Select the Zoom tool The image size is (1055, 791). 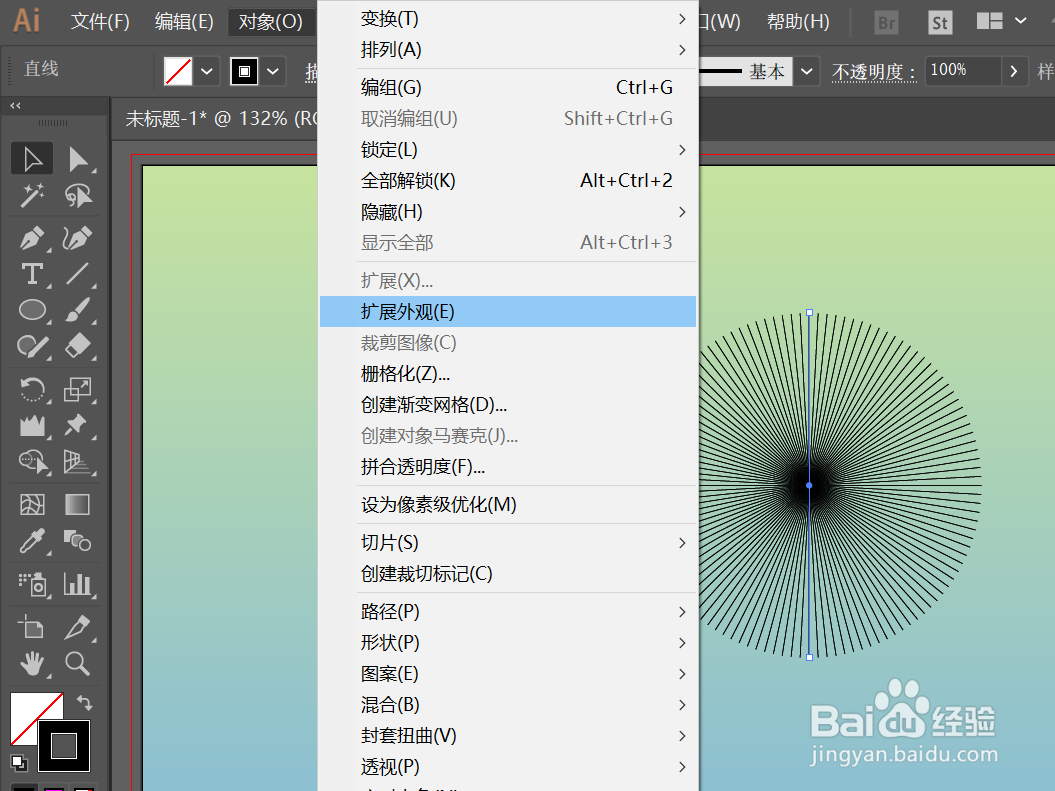(x=78, y=664)
